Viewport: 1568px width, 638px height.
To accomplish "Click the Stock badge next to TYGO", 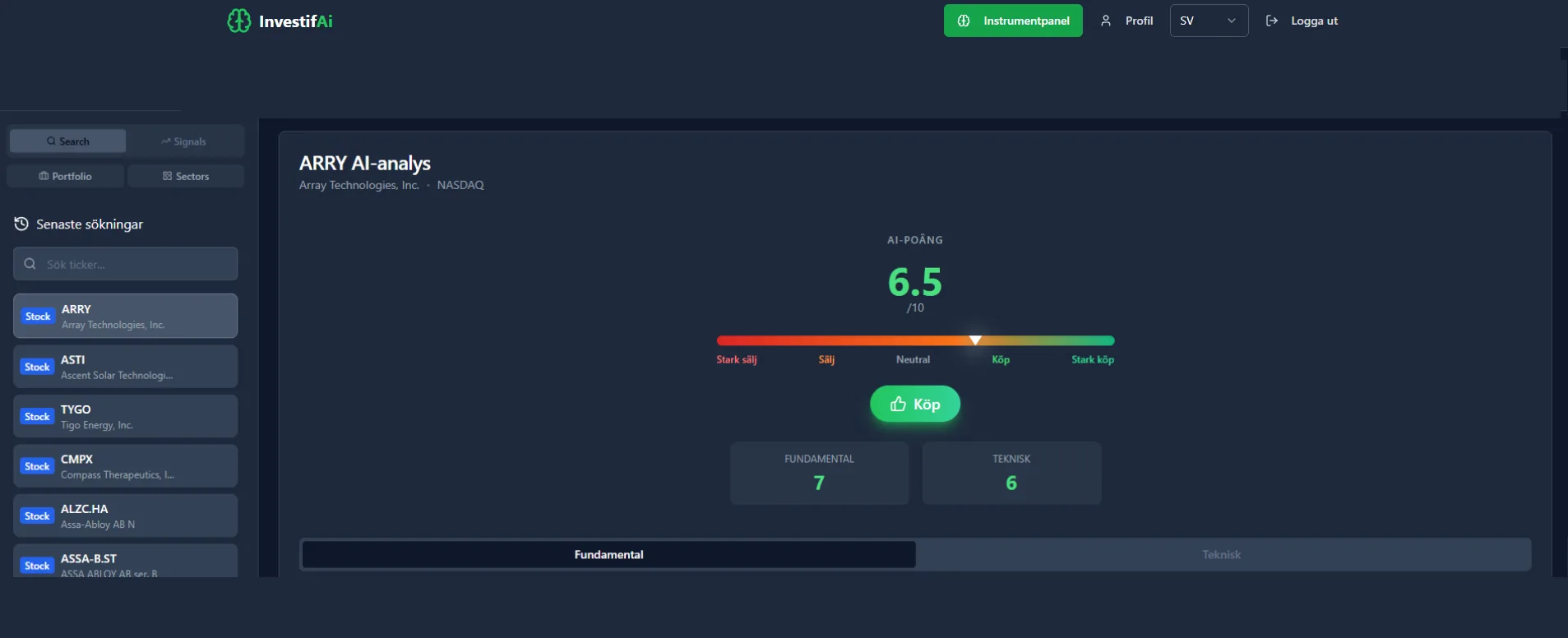I will (x=37, y=417).
